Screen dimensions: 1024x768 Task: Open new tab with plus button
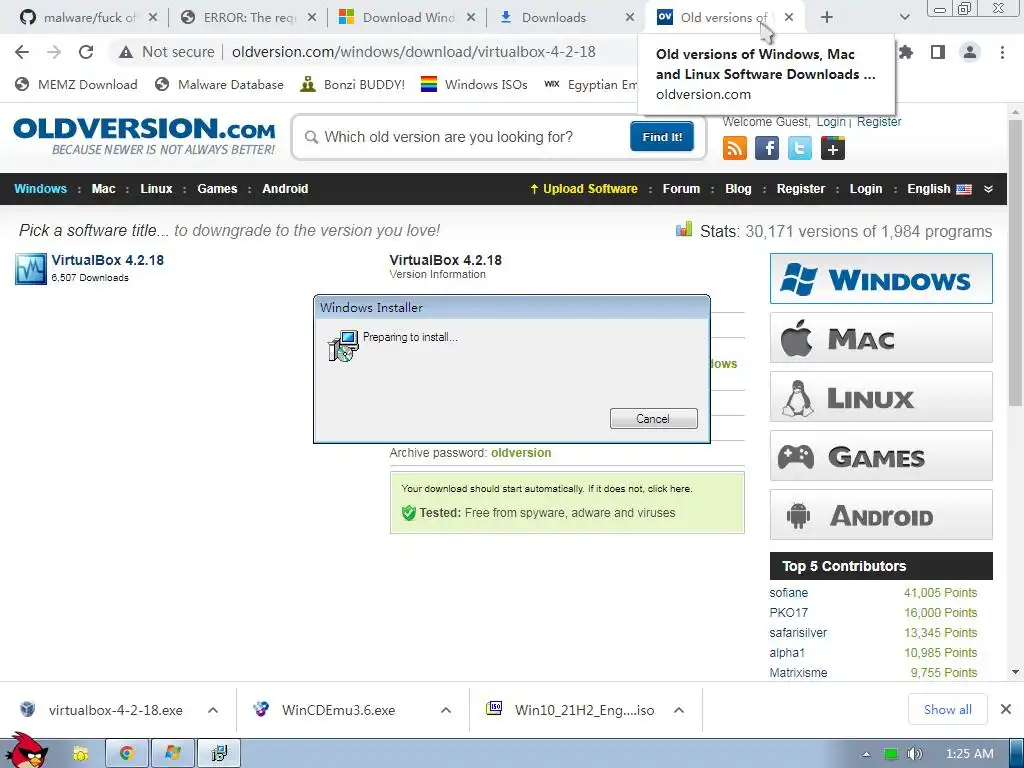coord(827,18)
